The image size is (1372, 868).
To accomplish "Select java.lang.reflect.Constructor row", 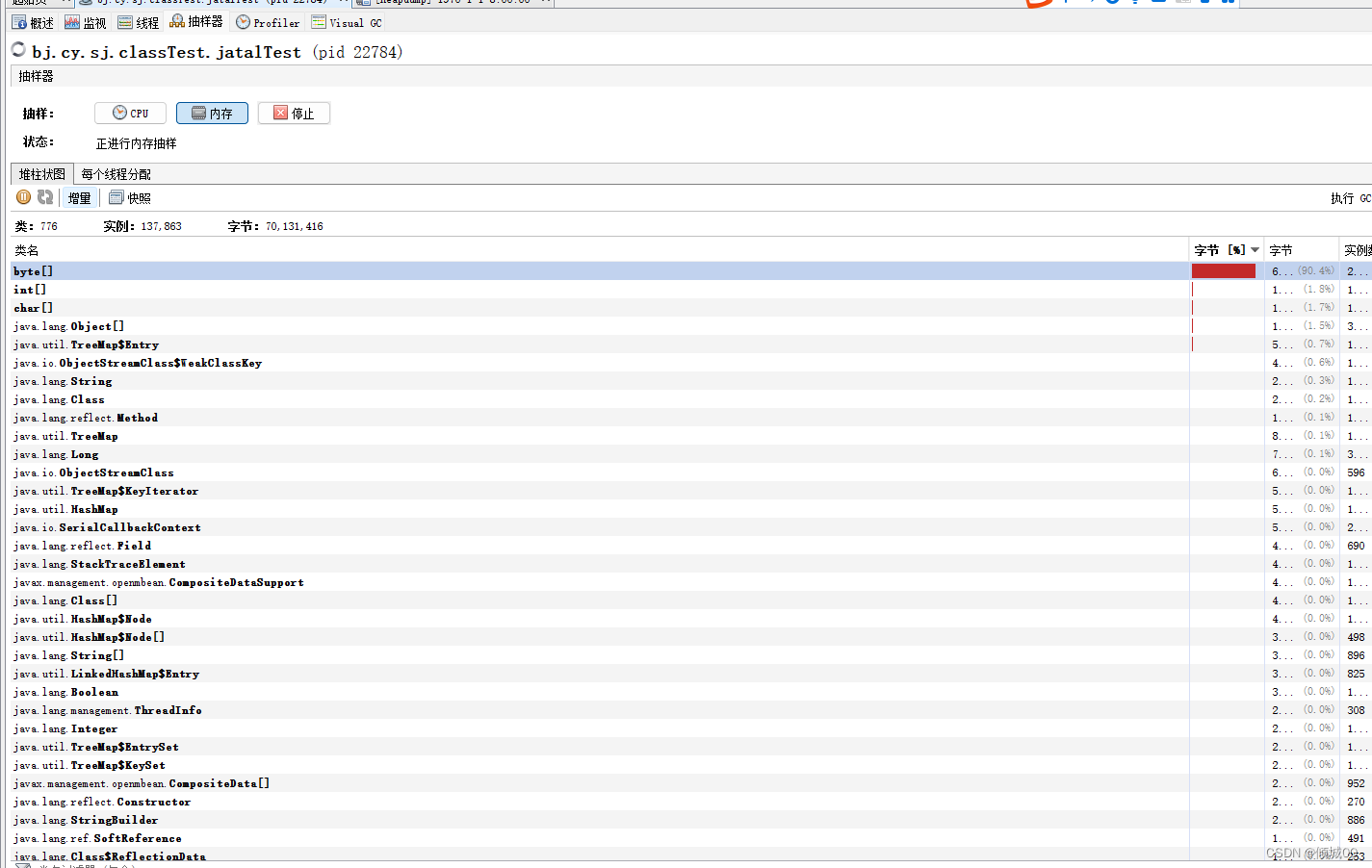I will pos(691,802).
